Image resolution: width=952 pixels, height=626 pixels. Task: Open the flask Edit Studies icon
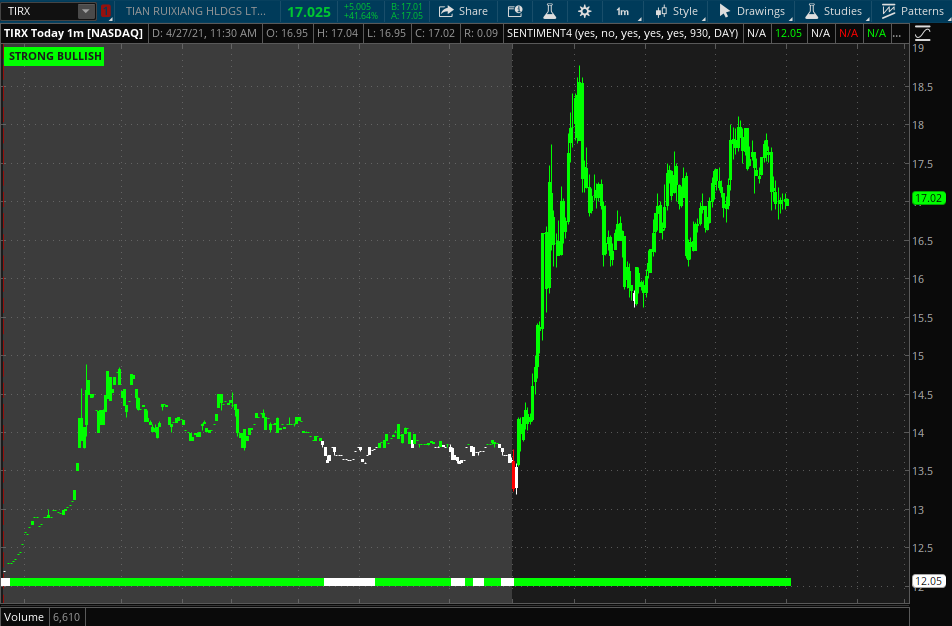click(x=549, y=11)
